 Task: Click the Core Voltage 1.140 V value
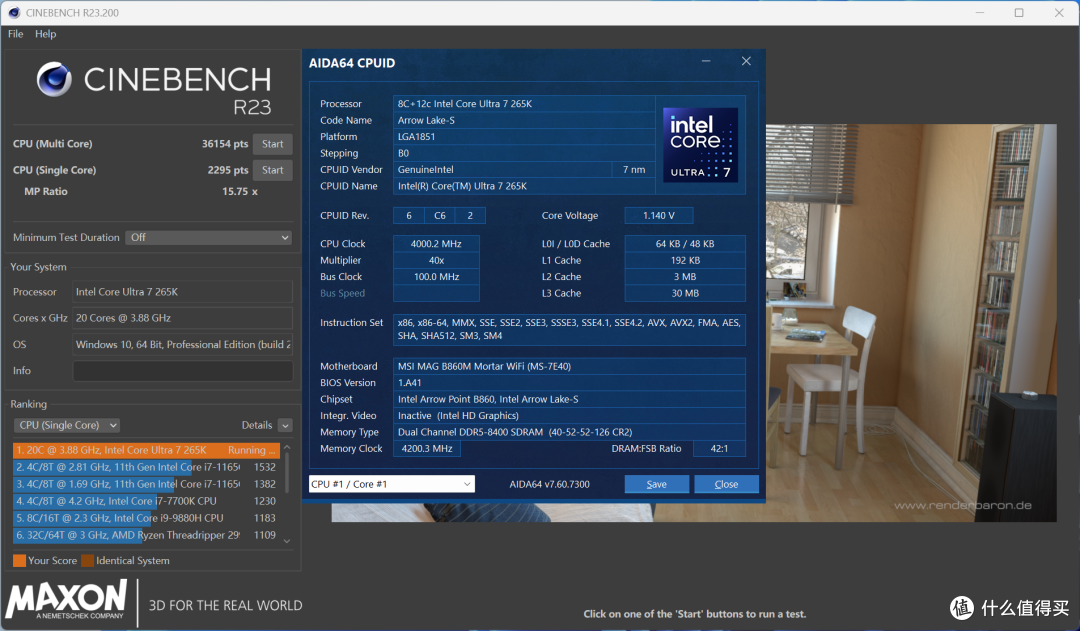tap(658, 216)
